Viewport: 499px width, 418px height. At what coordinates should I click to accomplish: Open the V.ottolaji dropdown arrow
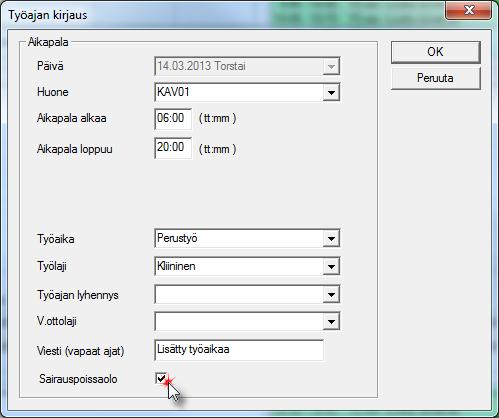331,322
